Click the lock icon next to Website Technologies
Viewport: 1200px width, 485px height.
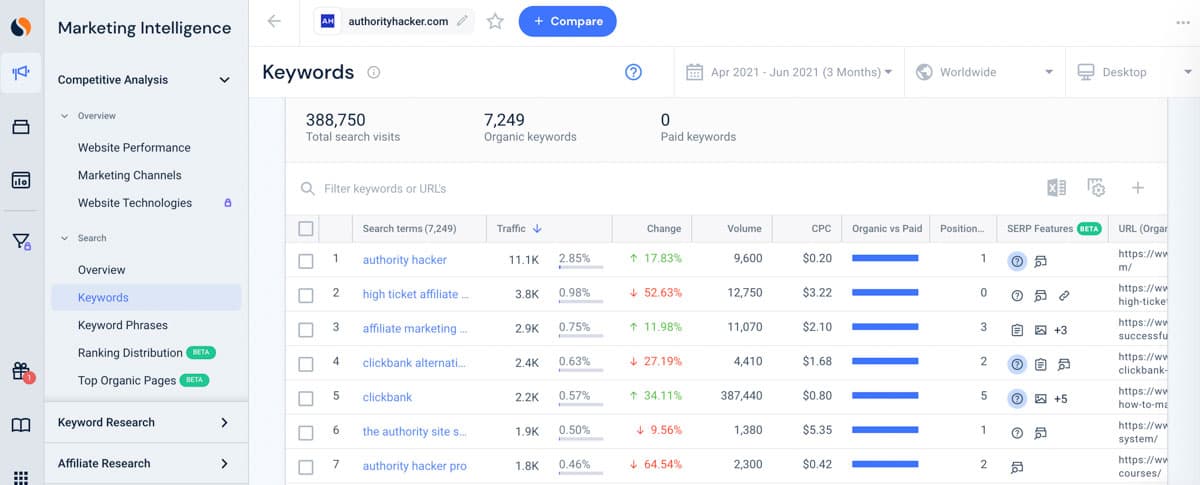228,203
